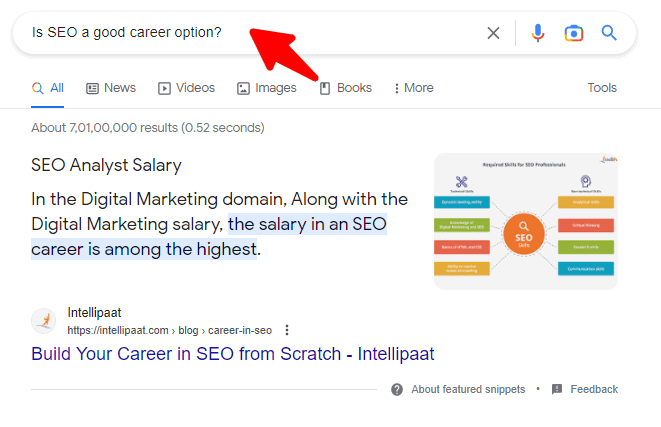Click the question mark featured snippets icon

[x=397, y=389]
